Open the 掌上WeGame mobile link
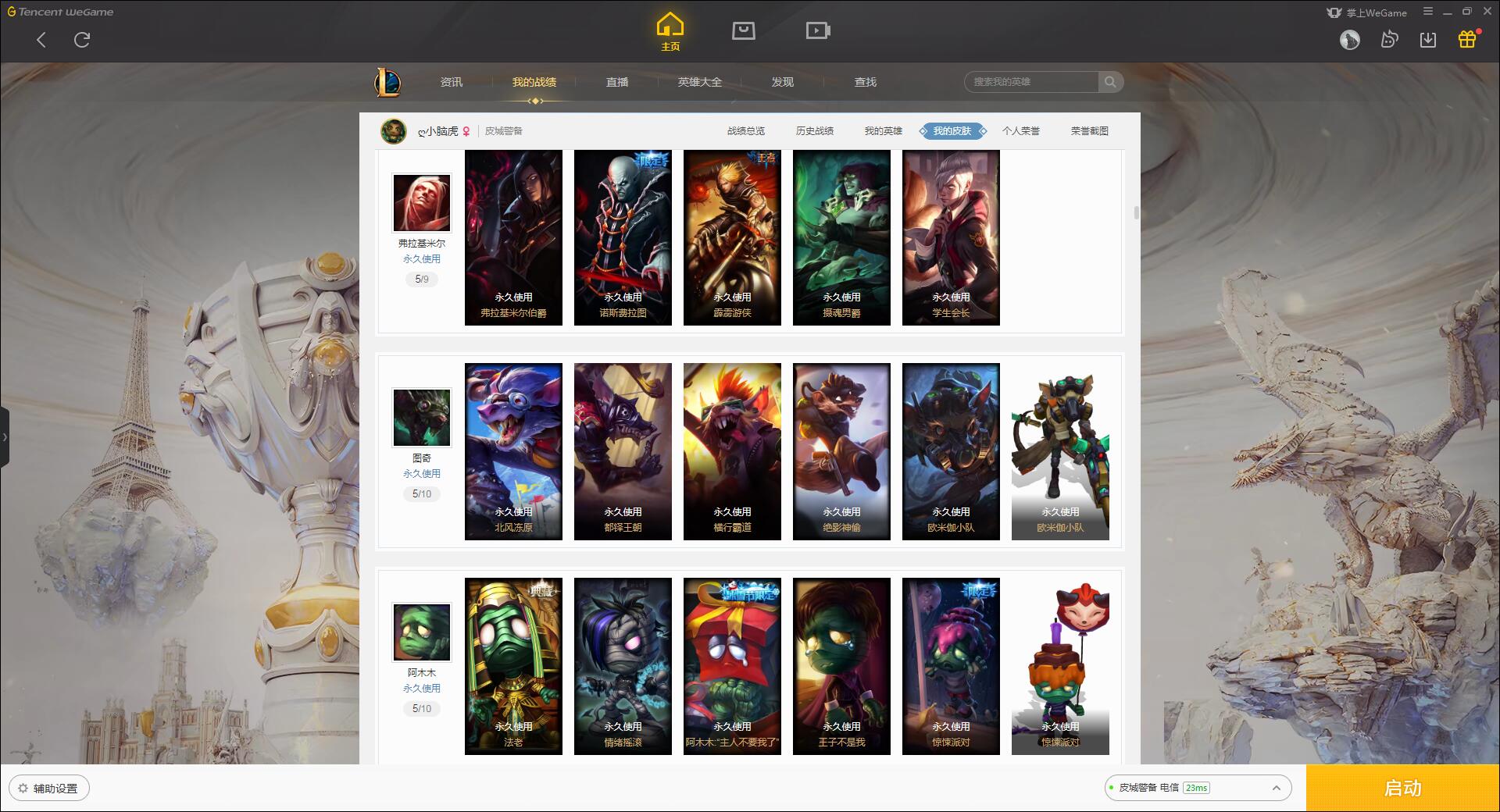1500x812 pixels. (x=1366, y=12)
